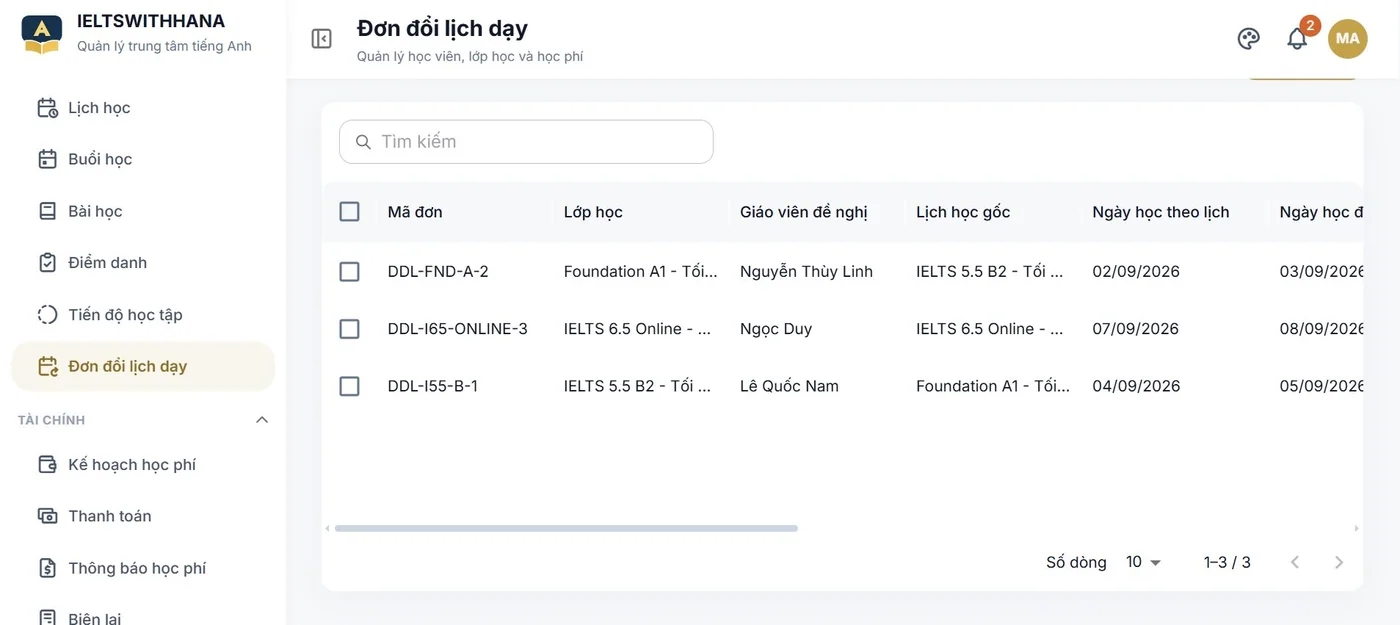Click the Biên lai receipt icon
The height and width of the screenshot is (625, 1400).
(x=47, y=618)
